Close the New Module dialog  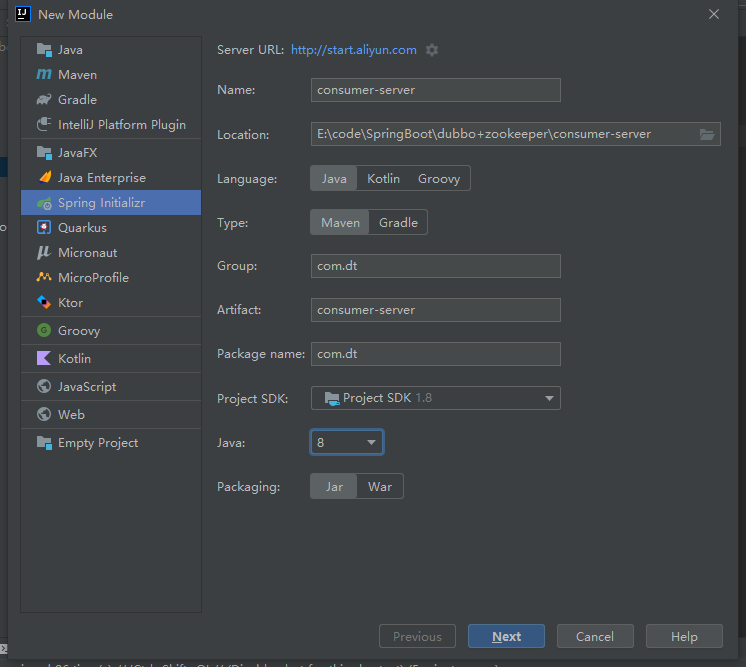(714, 14)
